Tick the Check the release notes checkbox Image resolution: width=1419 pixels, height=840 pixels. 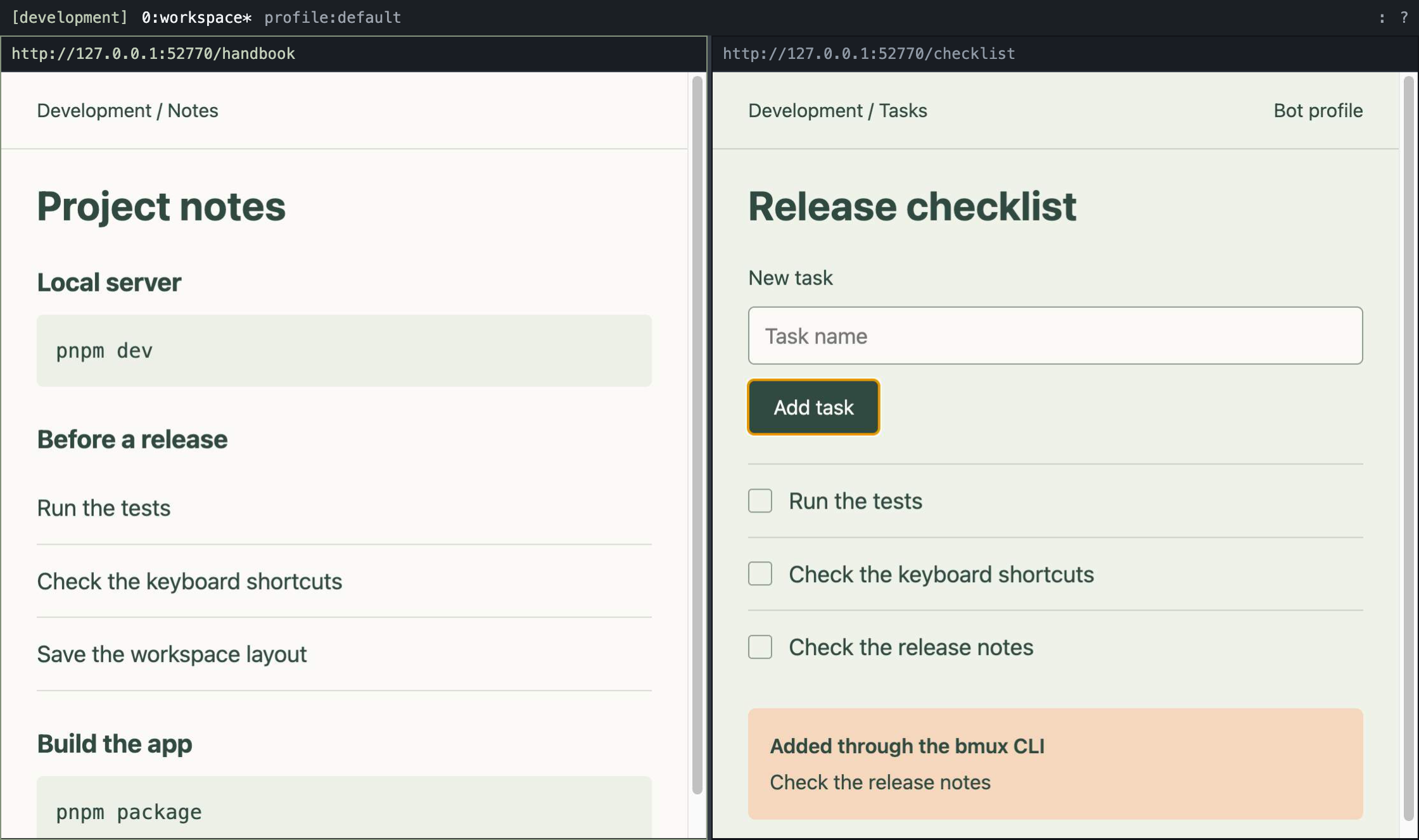coord(760,647)
